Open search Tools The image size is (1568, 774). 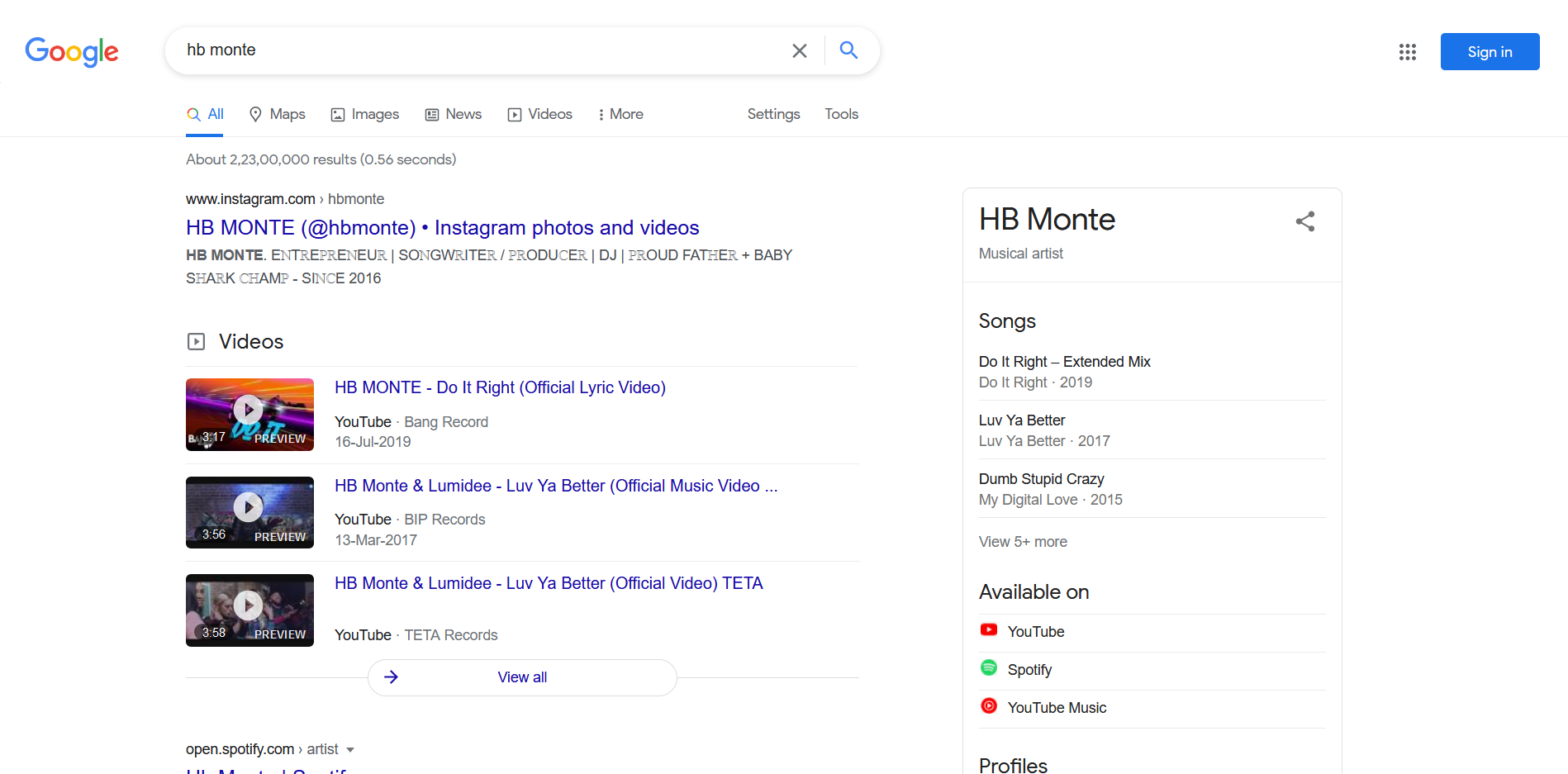click(841, 114)
